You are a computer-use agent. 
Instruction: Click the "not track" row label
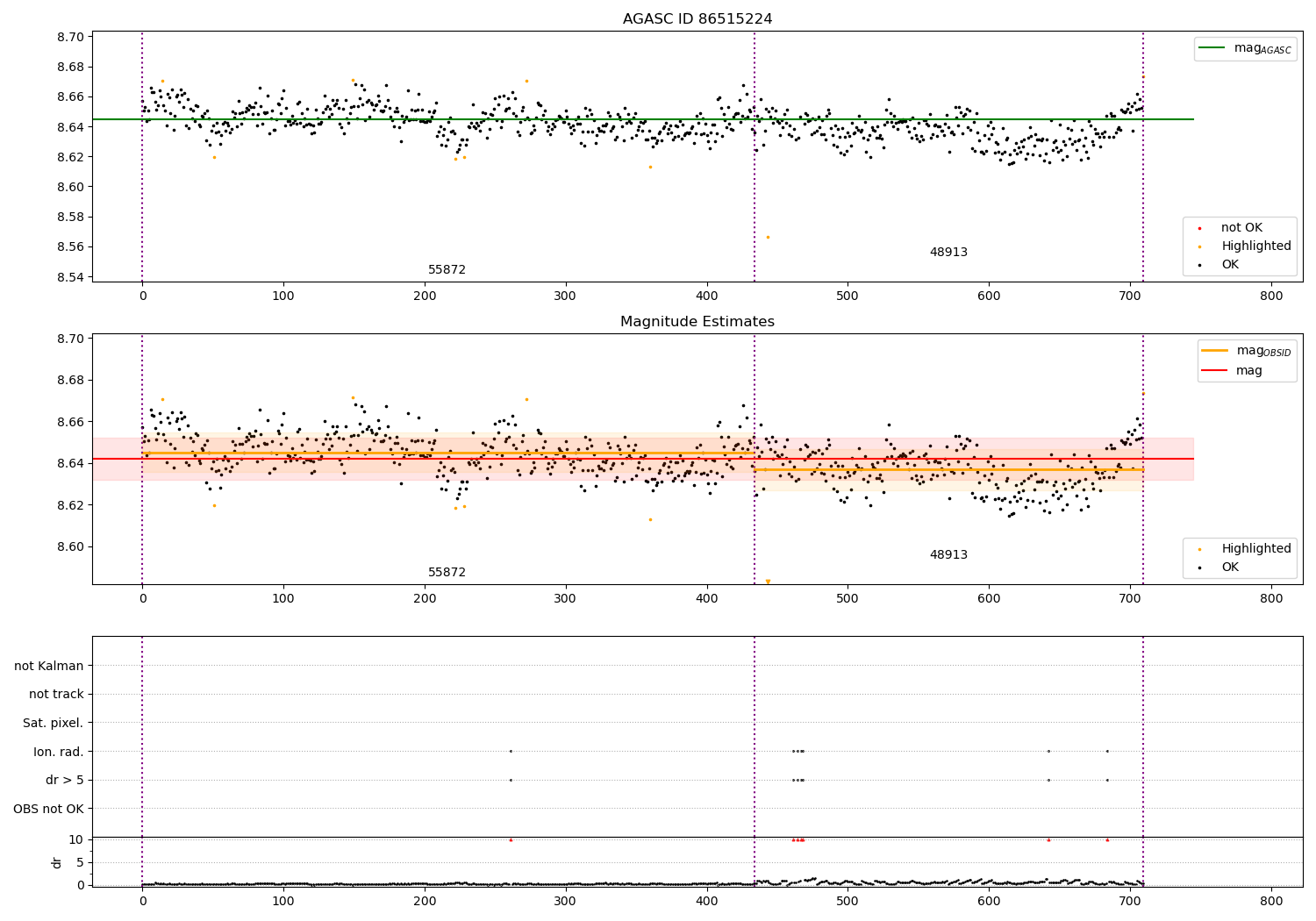pos(56,695)
